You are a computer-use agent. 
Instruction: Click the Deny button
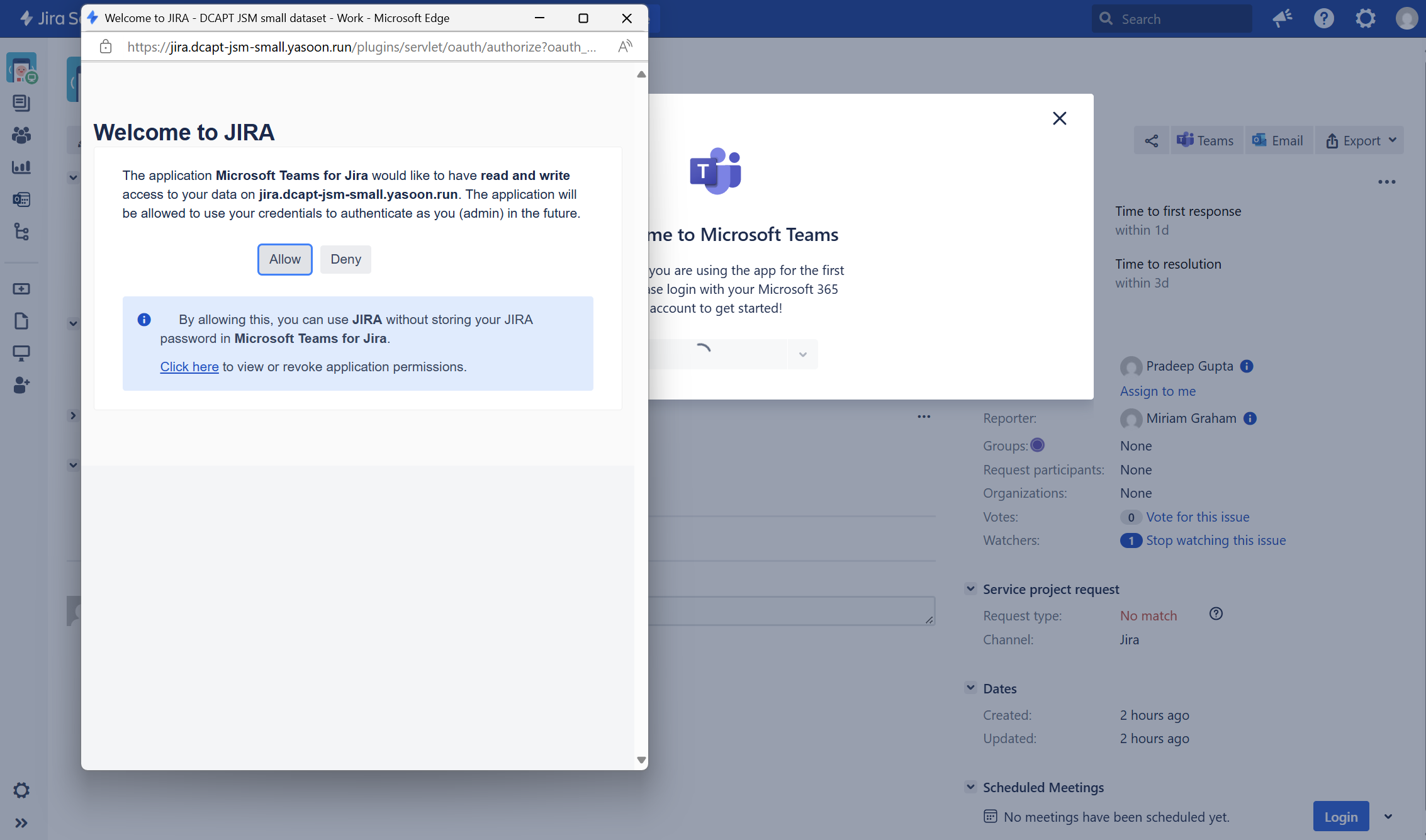(x=345, y=259)
